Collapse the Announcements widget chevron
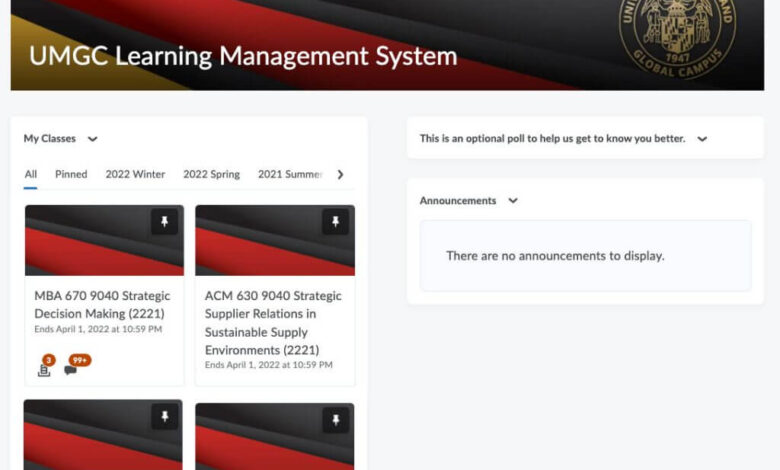Viewport: 780px width, 470px height. tap(513, 200)
